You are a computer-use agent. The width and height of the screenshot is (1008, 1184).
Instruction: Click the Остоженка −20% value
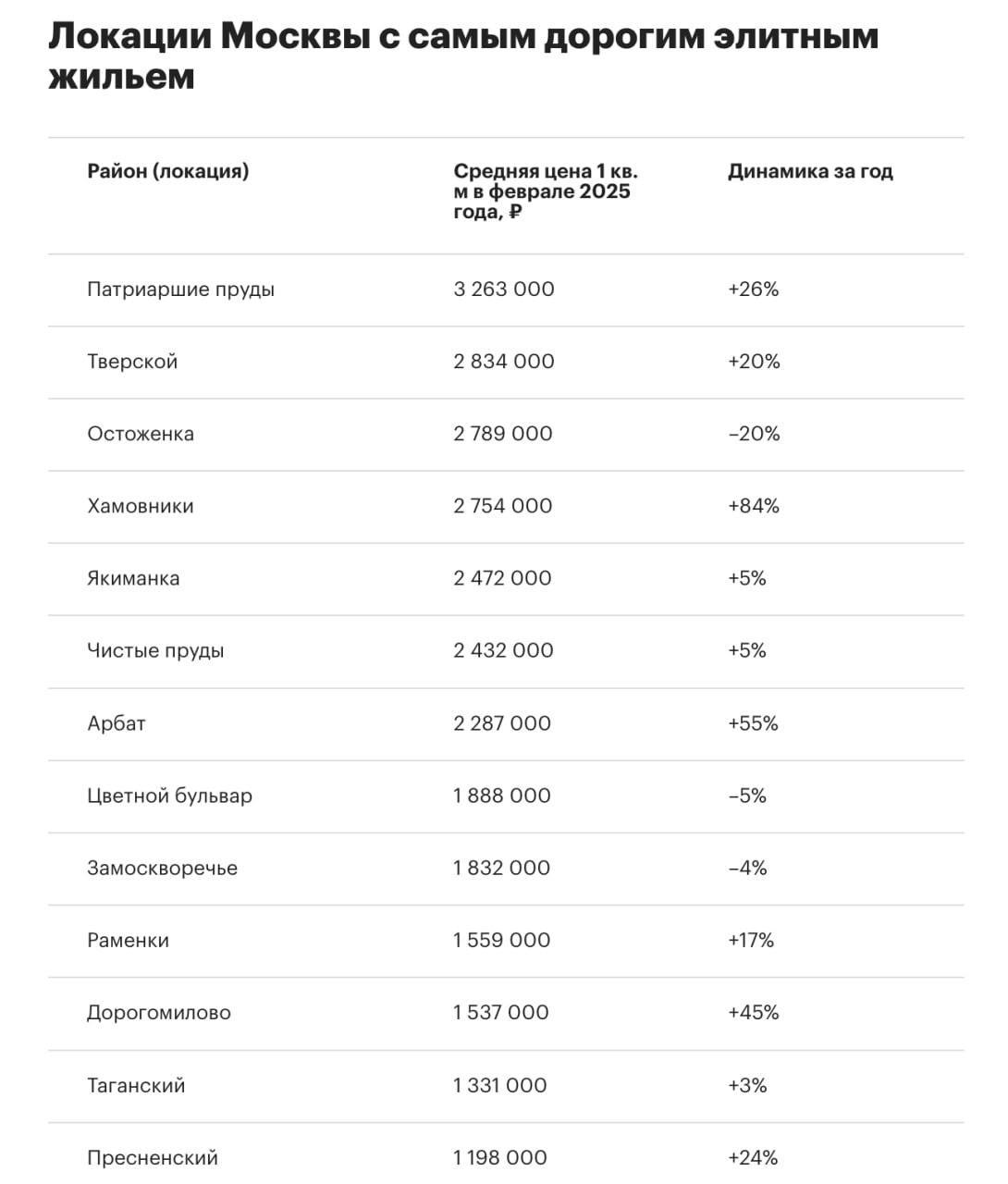(x=754, y=434)
